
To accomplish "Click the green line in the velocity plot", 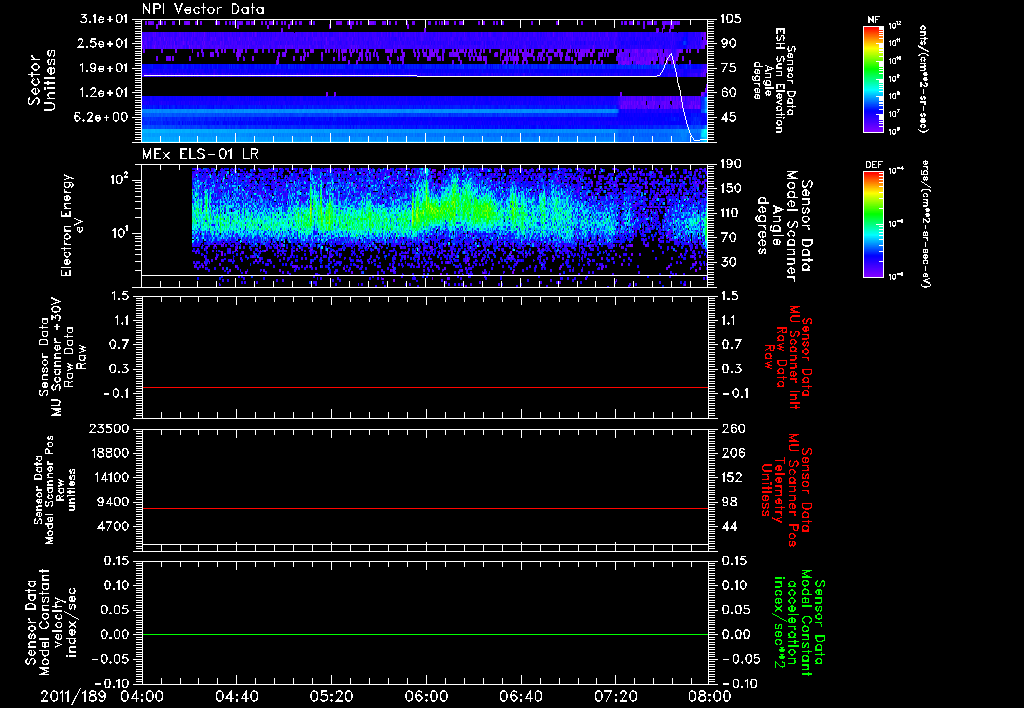I will point(425,634).
